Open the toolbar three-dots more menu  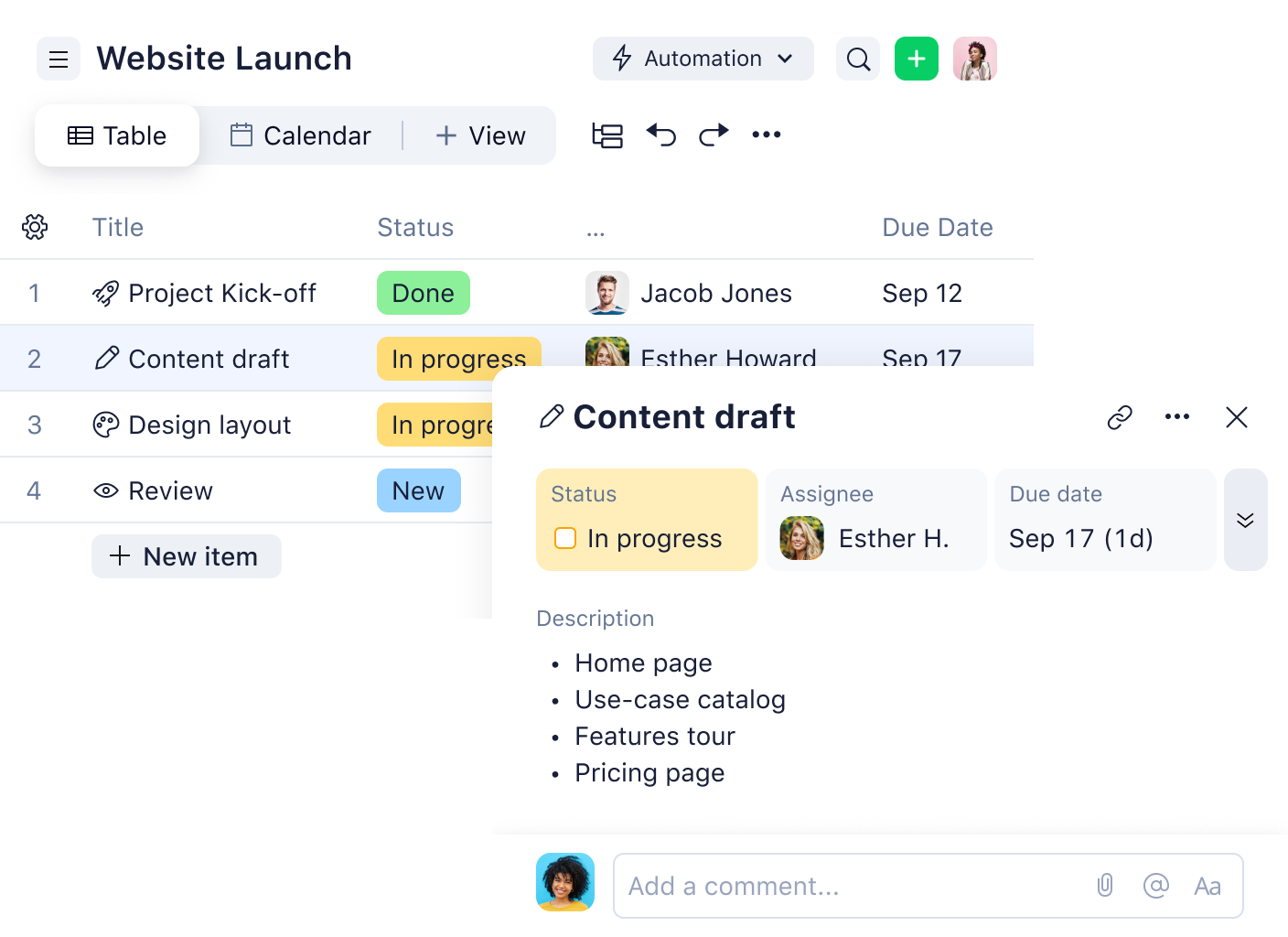tap(767, 135)
